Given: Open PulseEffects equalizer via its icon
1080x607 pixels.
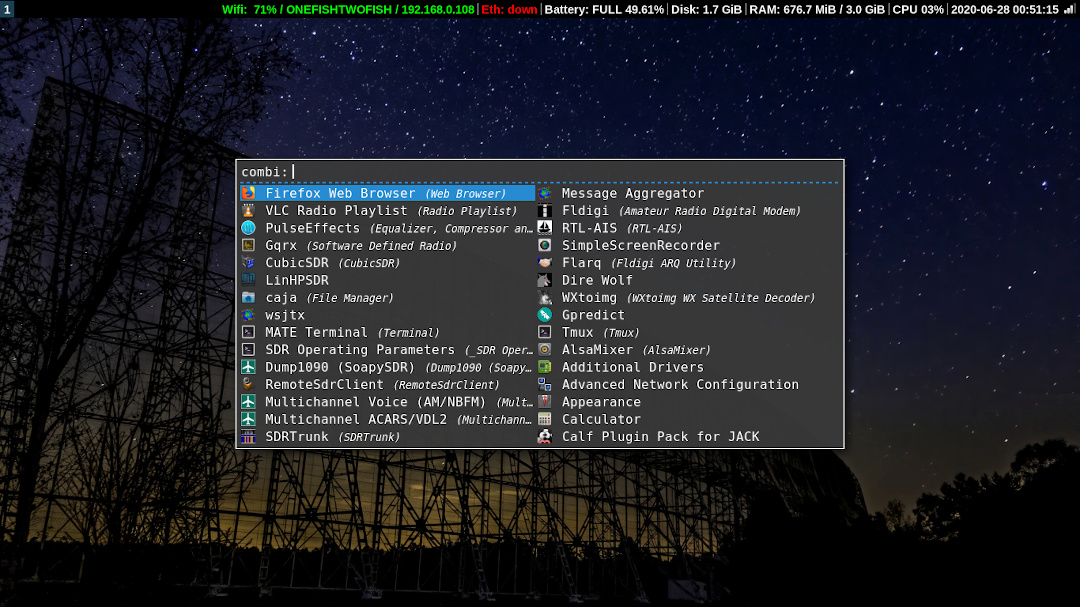Looking at the screenshot, I should click(x=248, y=227).
